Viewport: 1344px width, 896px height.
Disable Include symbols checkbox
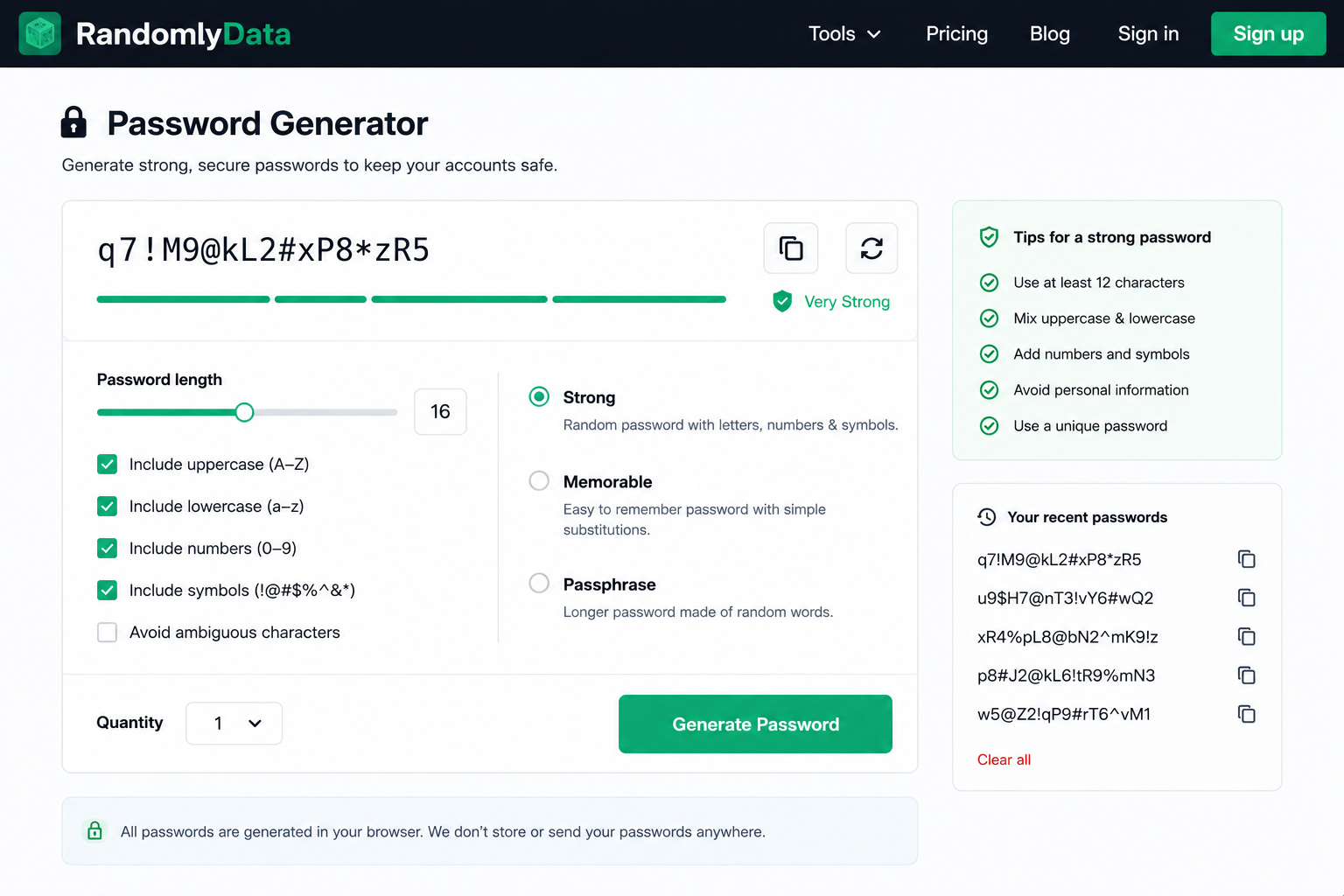pyautogui.click(x=107, y=590)
